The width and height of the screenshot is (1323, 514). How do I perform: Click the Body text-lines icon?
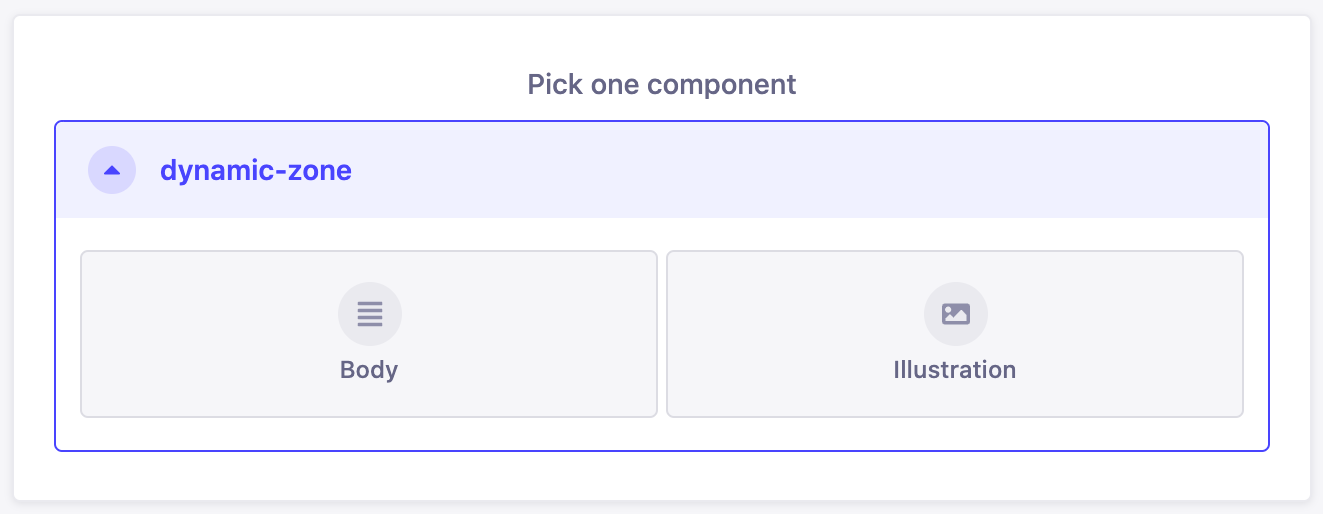(x=370, y=314)
